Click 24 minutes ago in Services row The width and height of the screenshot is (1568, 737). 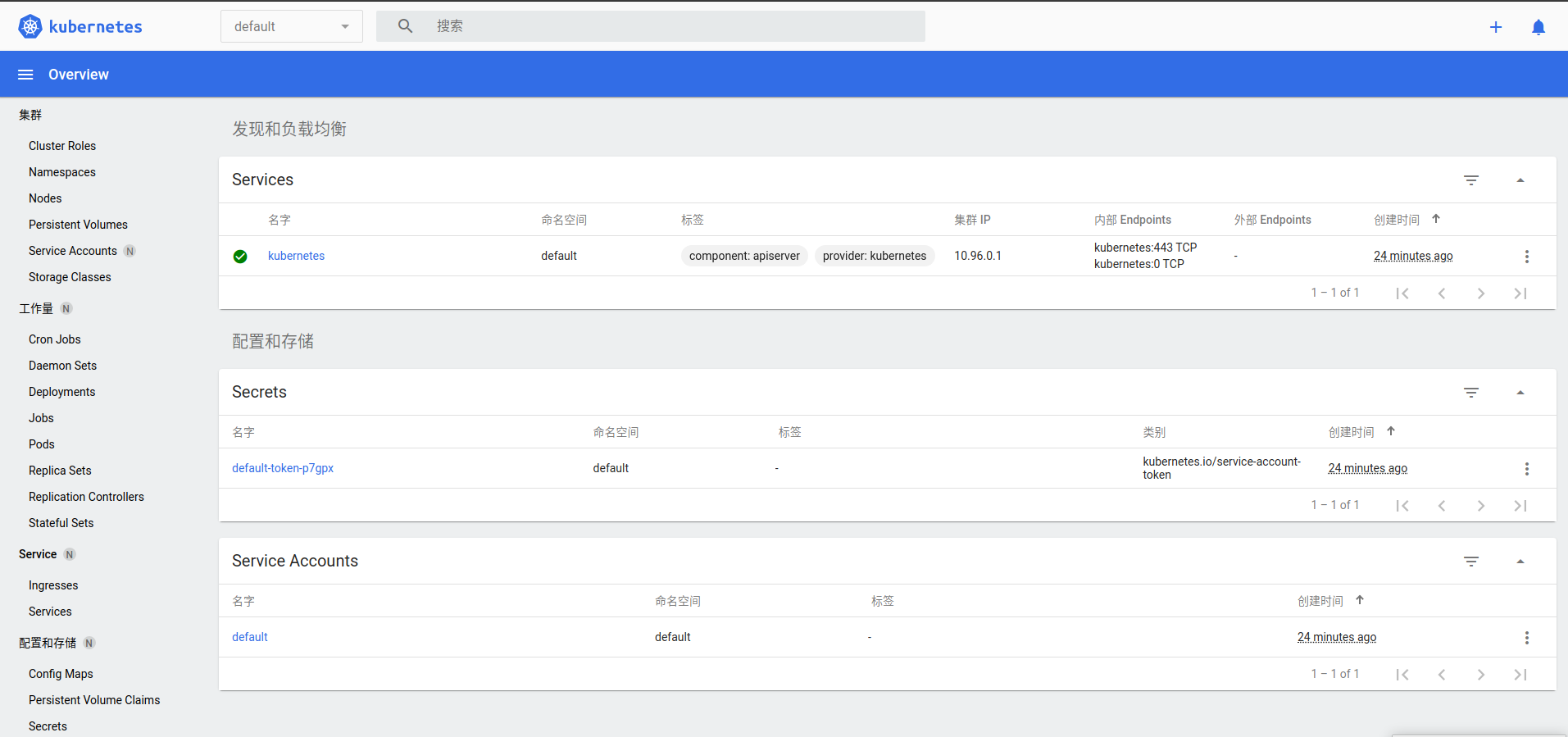tap(1413, 256)
